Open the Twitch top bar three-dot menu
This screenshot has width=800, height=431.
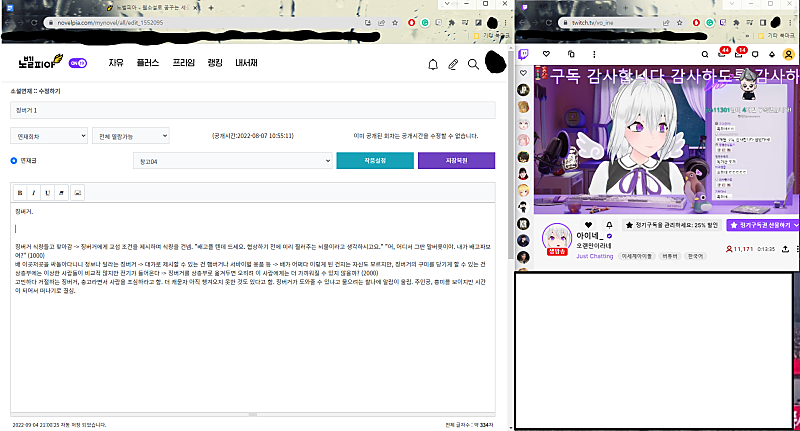pyautogui.click(x=594, y=54)
